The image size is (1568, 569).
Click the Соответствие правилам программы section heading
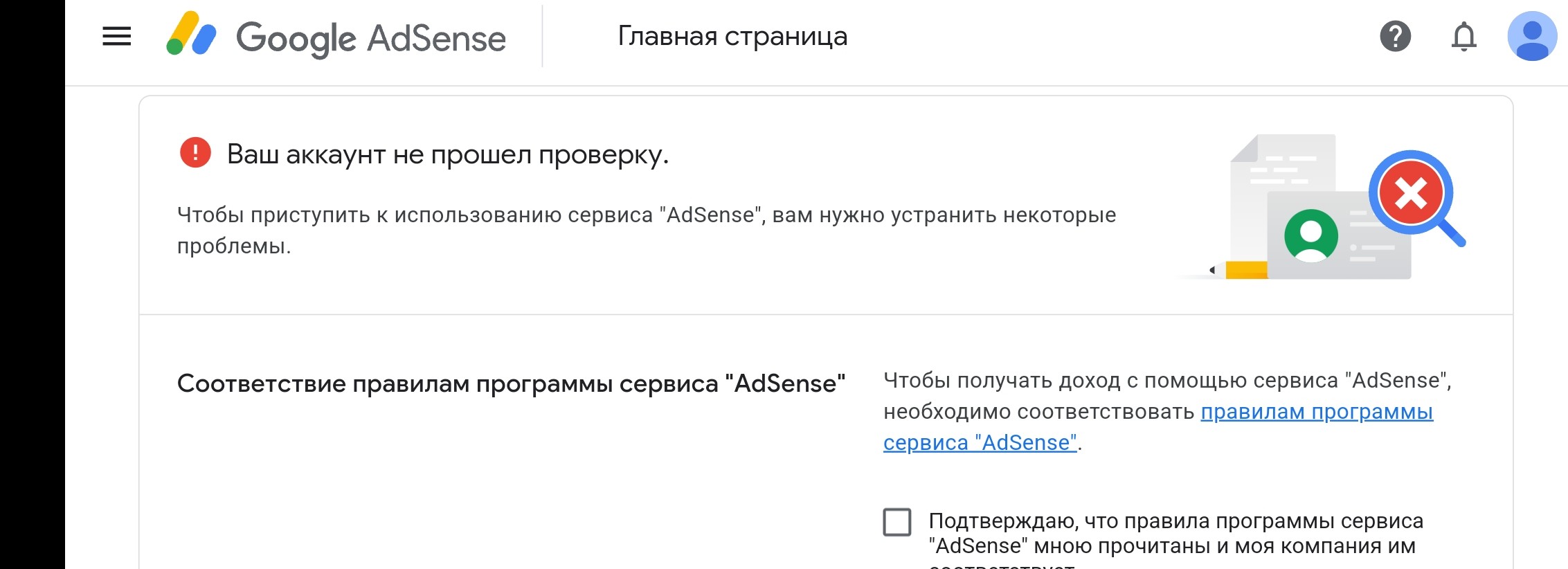point(511,383)
